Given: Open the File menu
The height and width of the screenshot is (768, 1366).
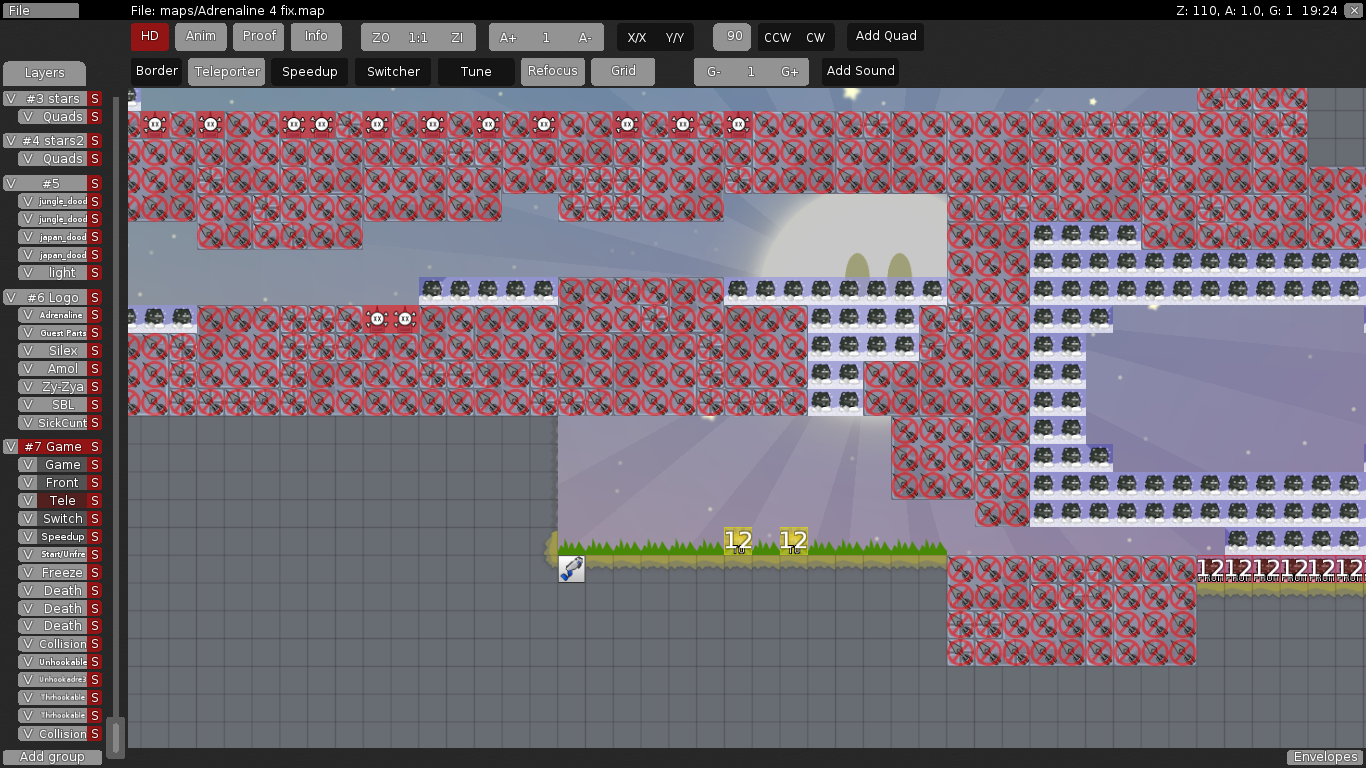Looking at the screenshot, I should click(40, 10).
